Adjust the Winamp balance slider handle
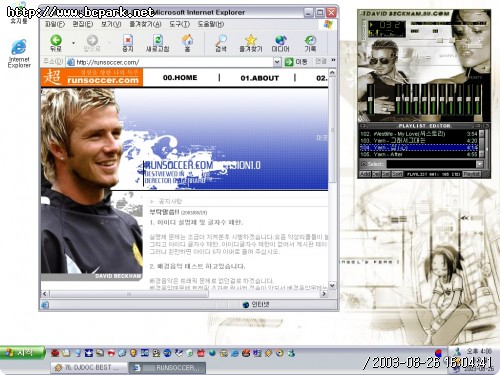 [451, 40]
